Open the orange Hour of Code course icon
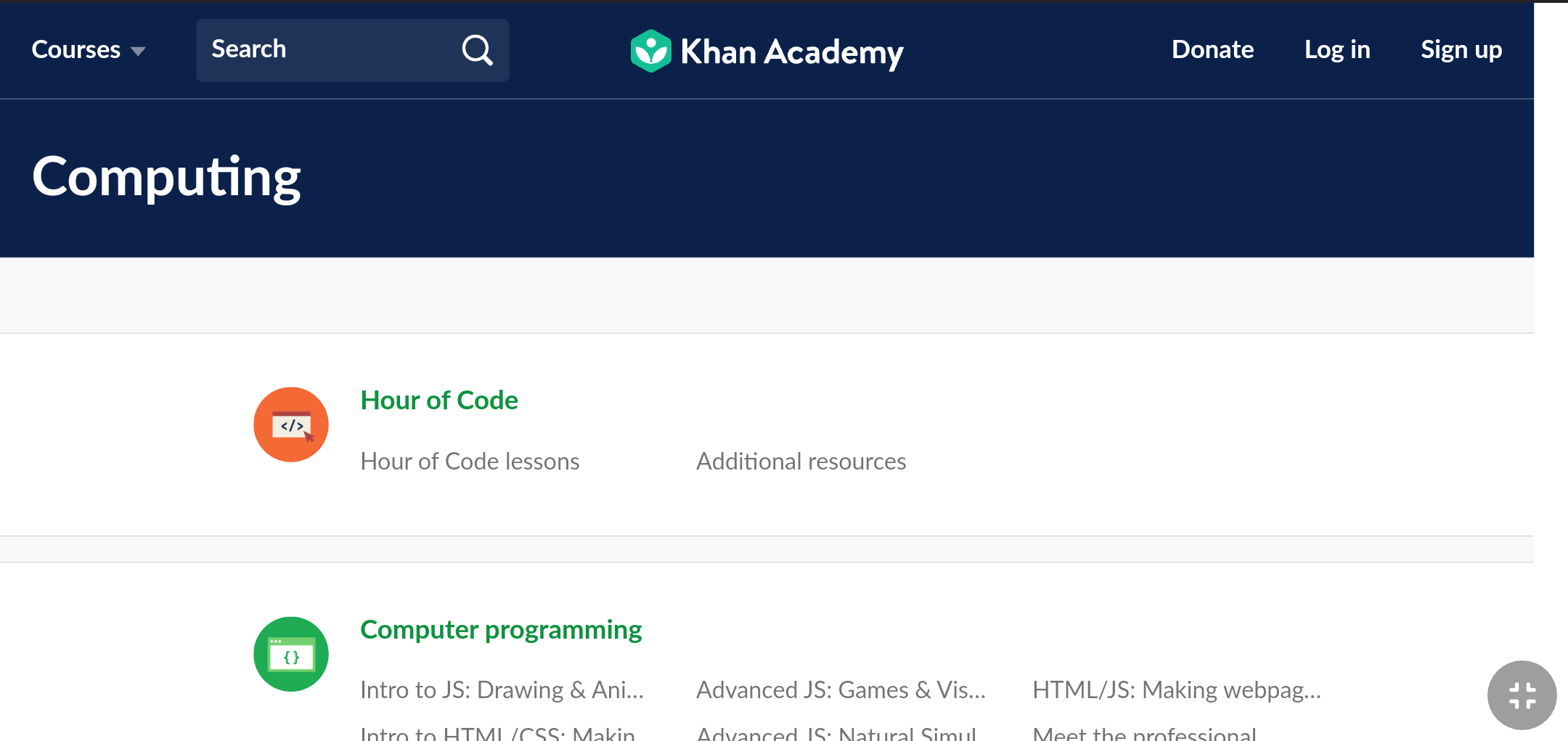 [290, 424]
